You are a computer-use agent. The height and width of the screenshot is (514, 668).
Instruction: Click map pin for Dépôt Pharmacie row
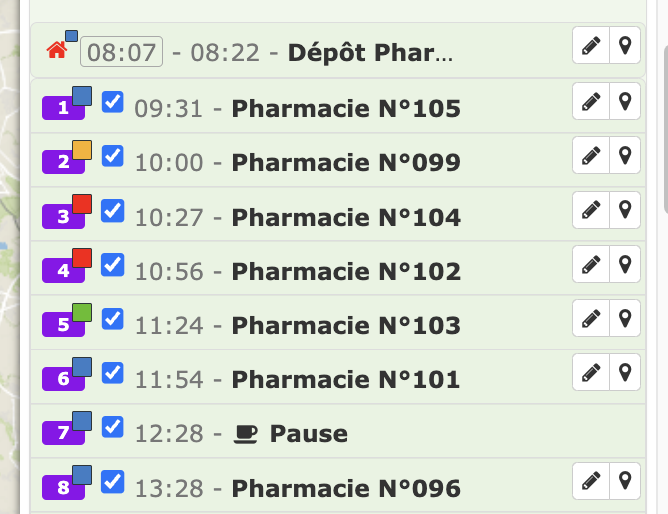click(625, 46)
